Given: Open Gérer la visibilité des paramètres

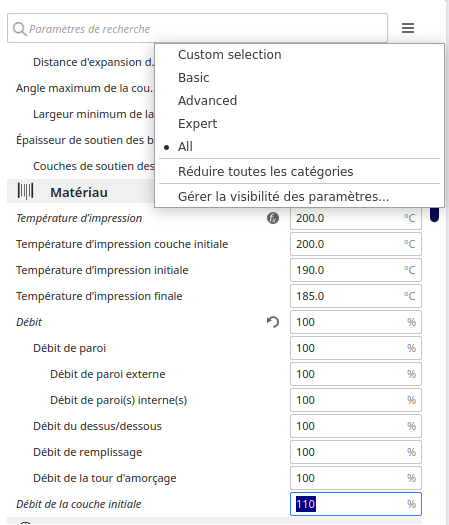Looking at the screenshot, I should (x=299, y=197).
